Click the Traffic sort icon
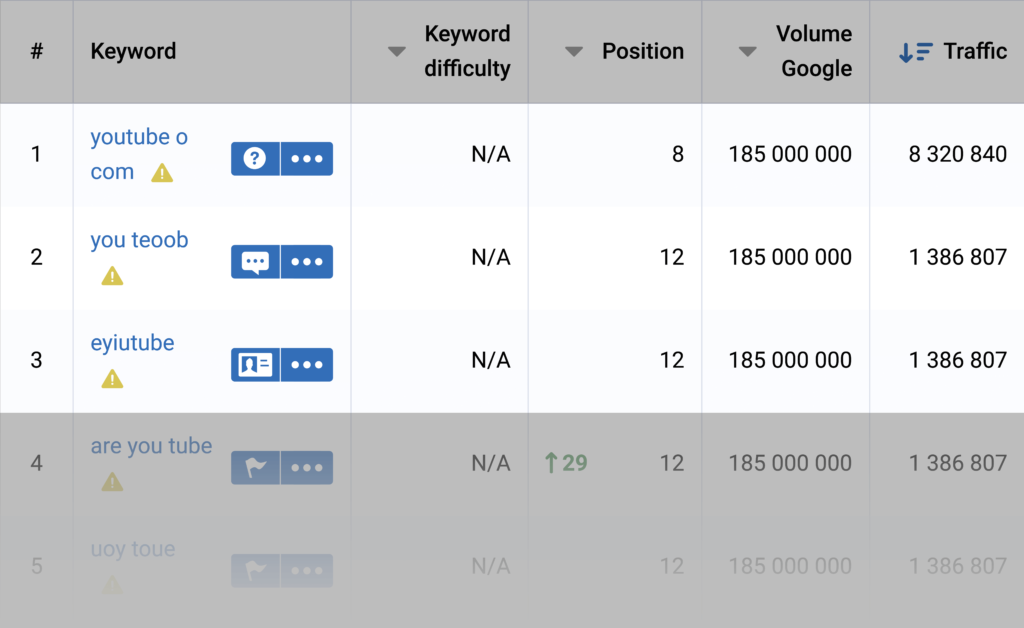Screen dimensions: 1024x628 (916, 52)
